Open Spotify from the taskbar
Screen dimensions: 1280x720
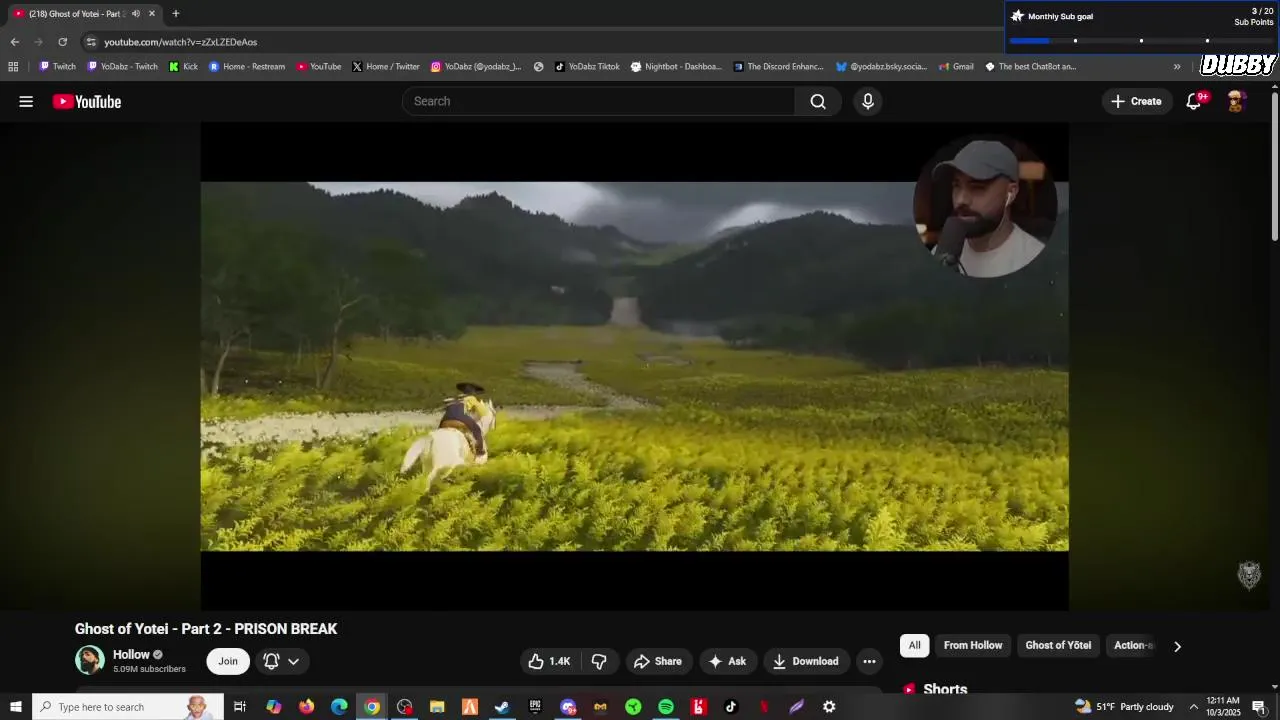click(666, 707)
